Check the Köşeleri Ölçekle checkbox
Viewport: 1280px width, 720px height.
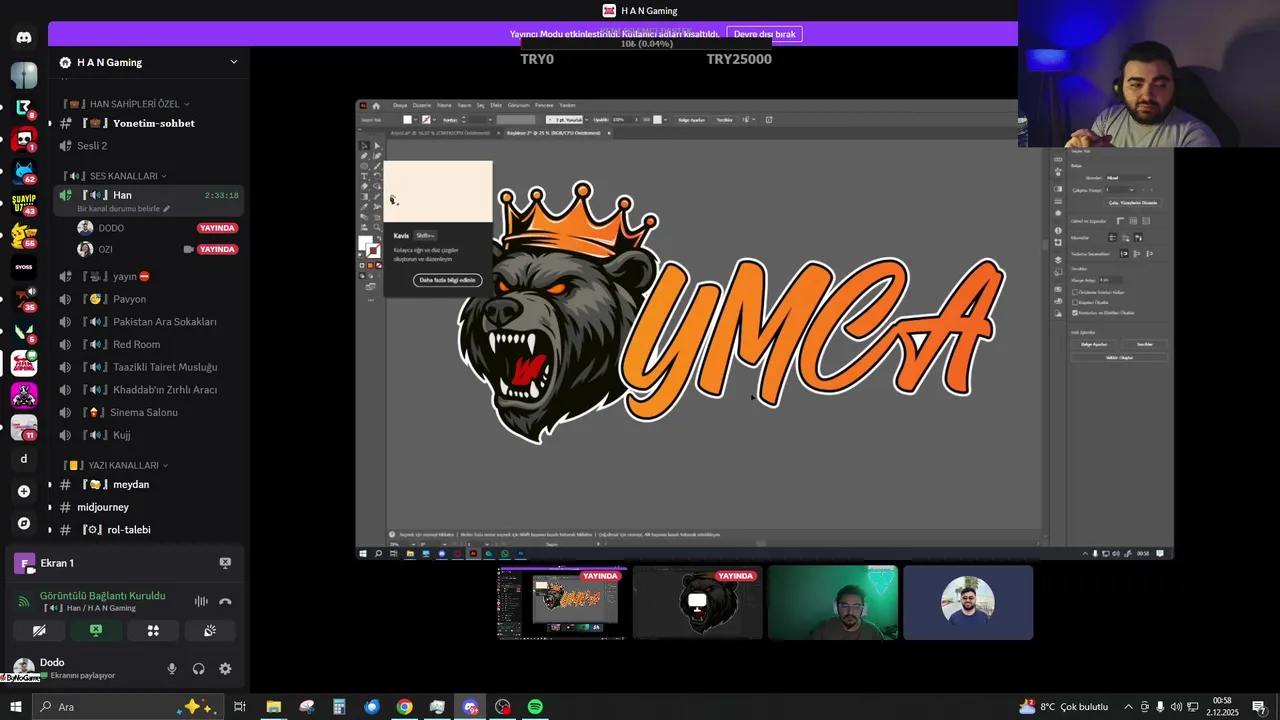coord(1075,302)
